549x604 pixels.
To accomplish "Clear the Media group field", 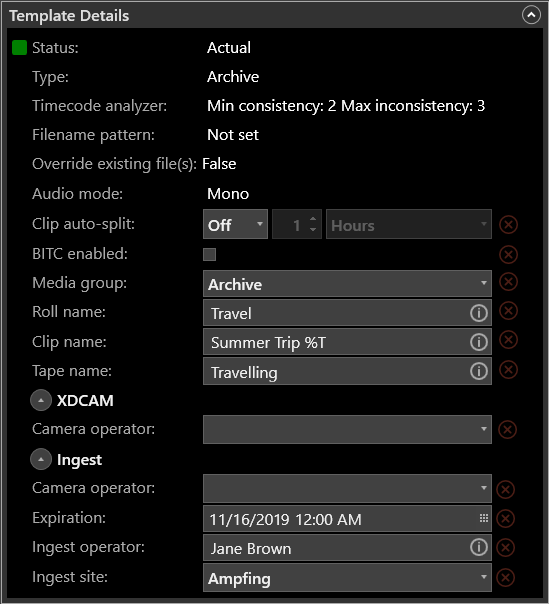I will click(508, 282).
